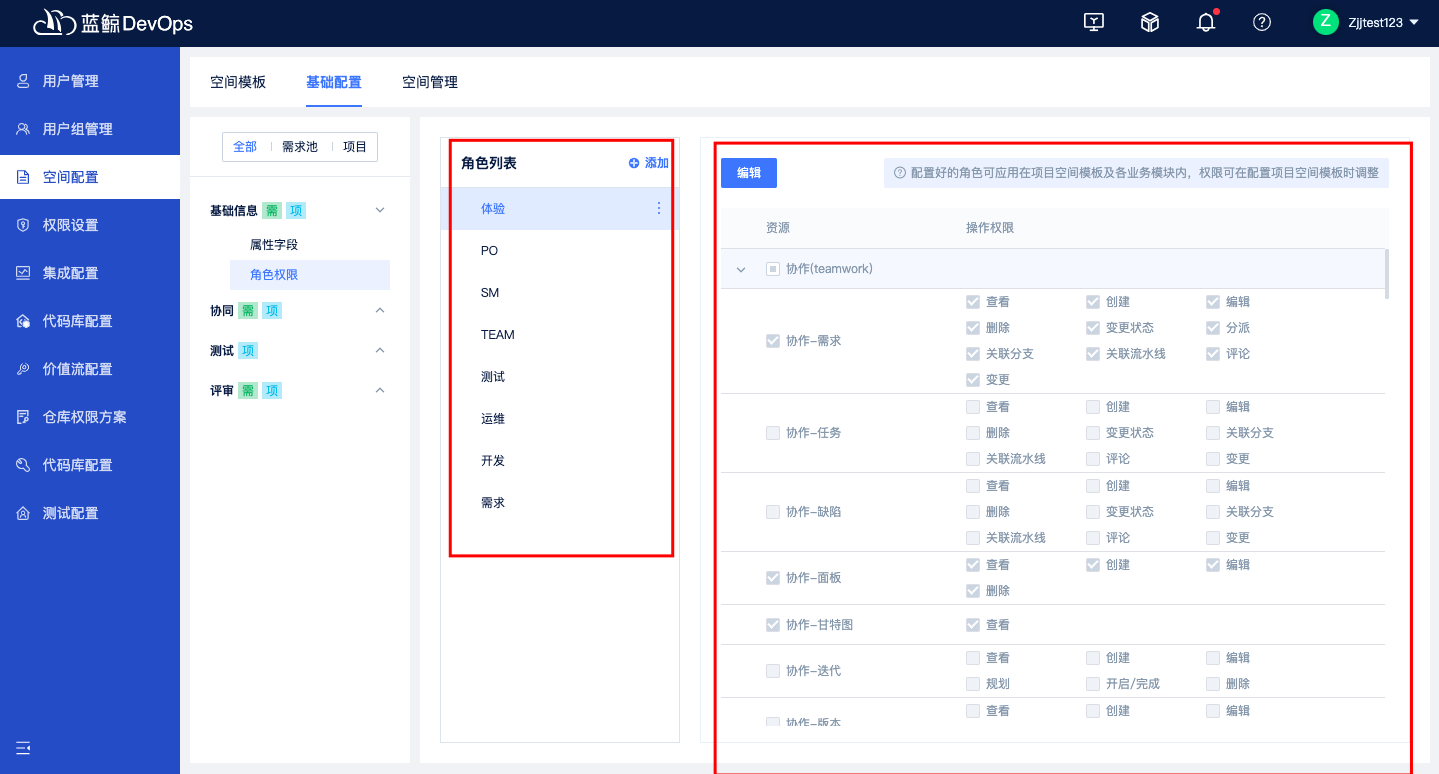
Task: Click the 权限设置 shield icon
Action: tap(23, 225)
